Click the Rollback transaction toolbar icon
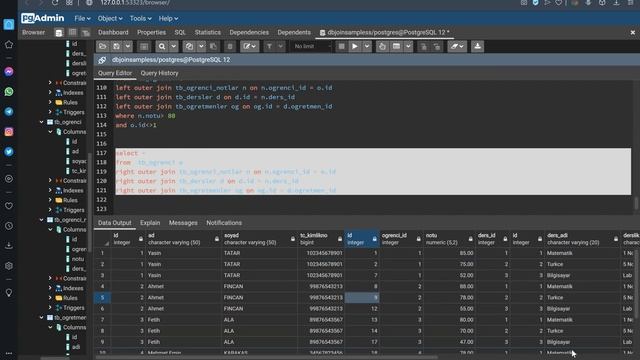Image resolution: width=640 pixels, height=360 pixels. point(437,47)
